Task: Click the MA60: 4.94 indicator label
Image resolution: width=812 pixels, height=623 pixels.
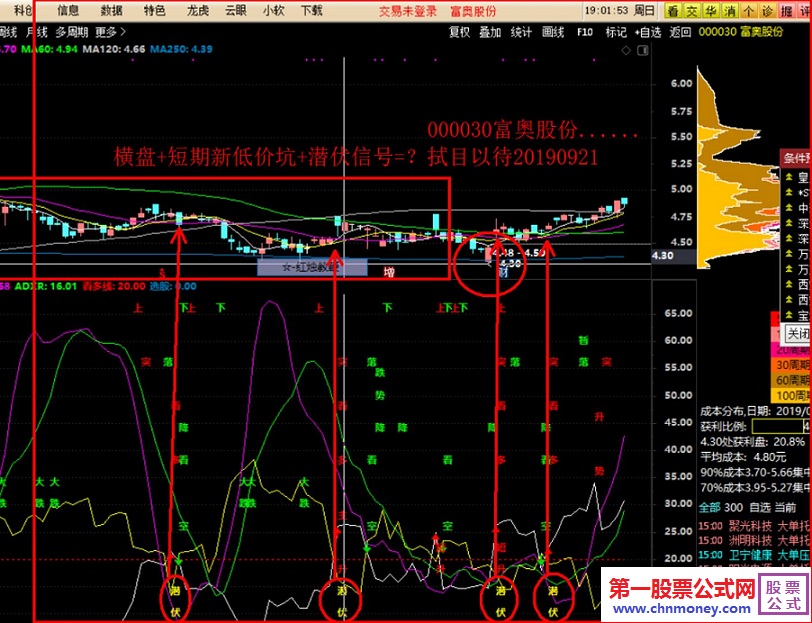Action: pyautogui.click(x=50, y=49)
